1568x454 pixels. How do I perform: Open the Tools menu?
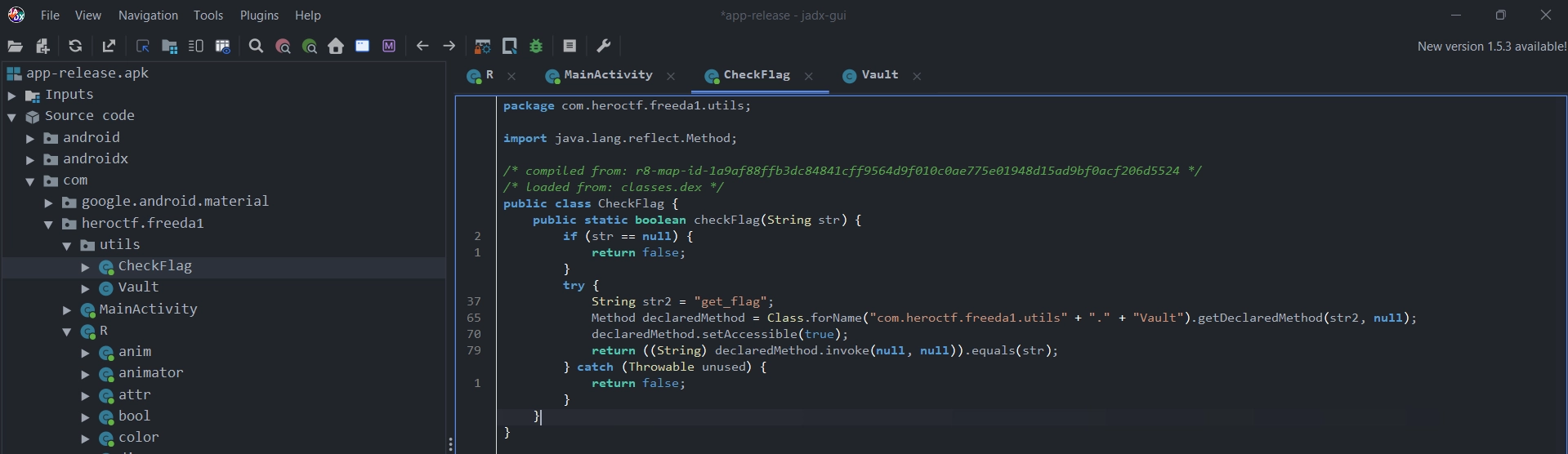click(x=208, y=16)
